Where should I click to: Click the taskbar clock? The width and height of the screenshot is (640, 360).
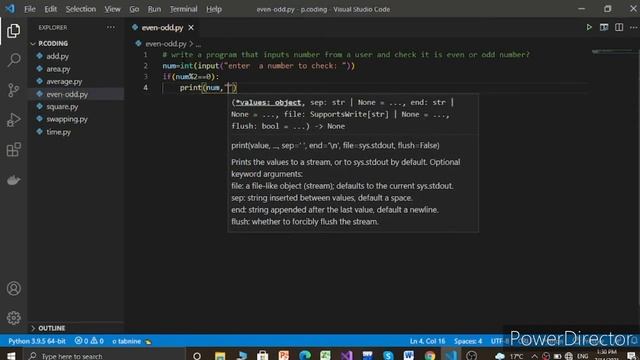(x=607, y=356)
